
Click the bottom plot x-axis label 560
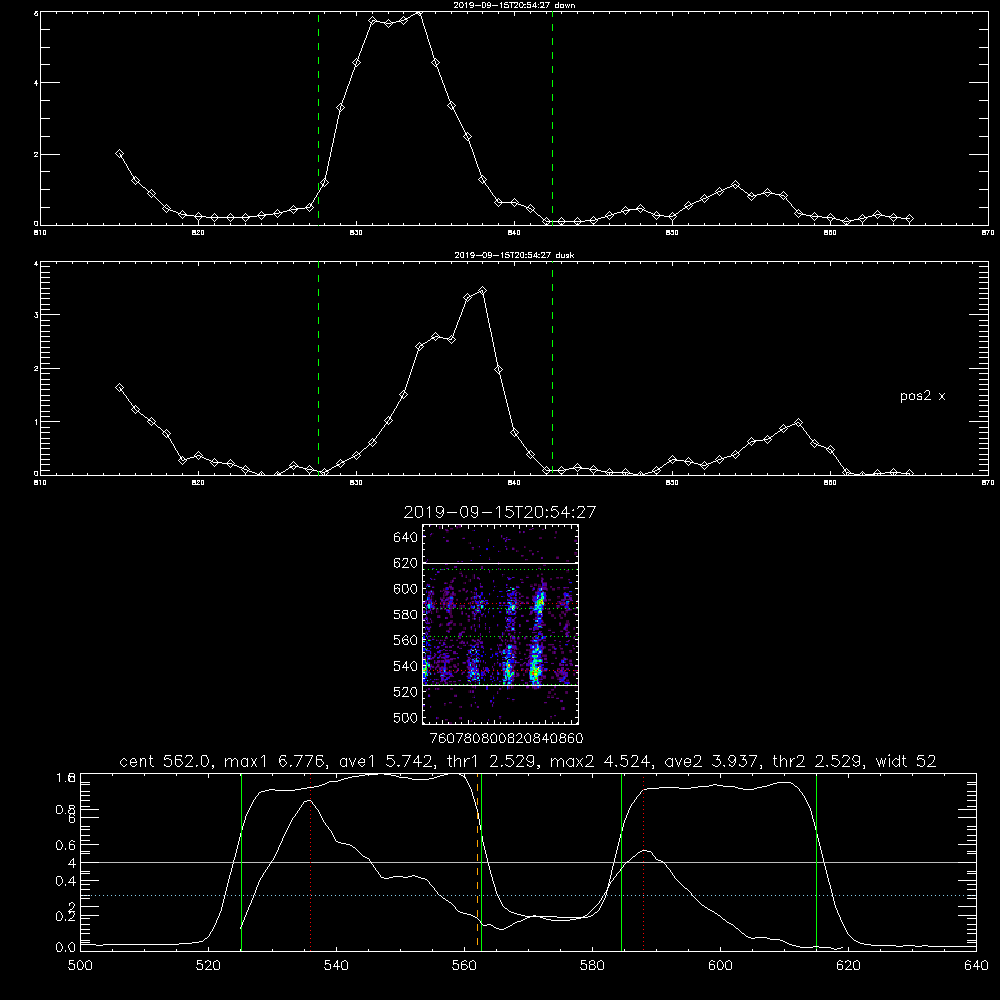click(464, 966)
